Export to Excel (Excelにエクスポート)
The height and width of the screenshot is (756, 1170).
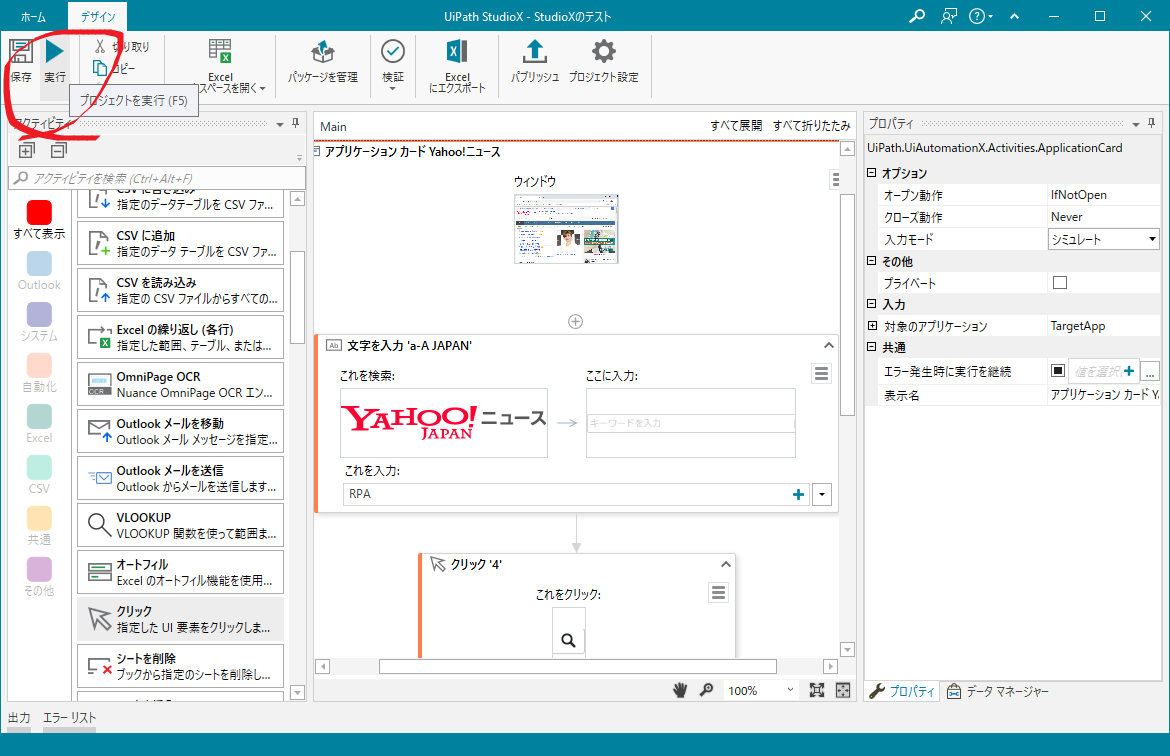457,66
